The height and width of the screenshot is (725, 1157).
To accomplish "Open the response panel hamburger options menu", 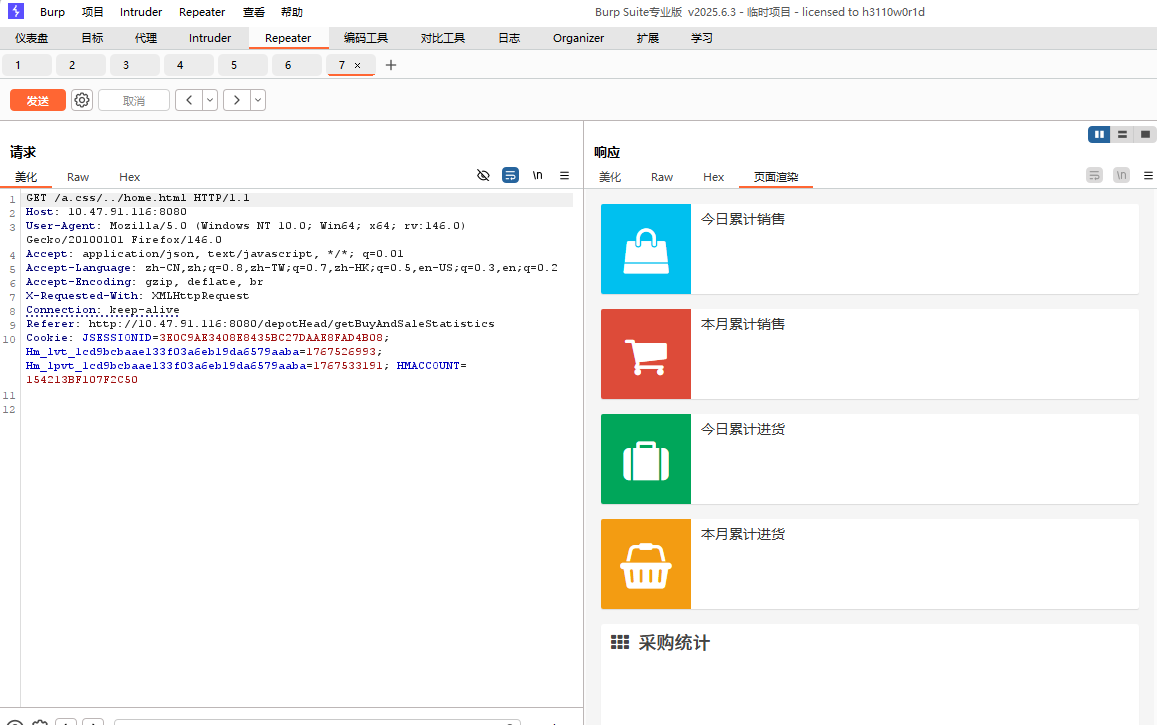I will coord(1148,175).
